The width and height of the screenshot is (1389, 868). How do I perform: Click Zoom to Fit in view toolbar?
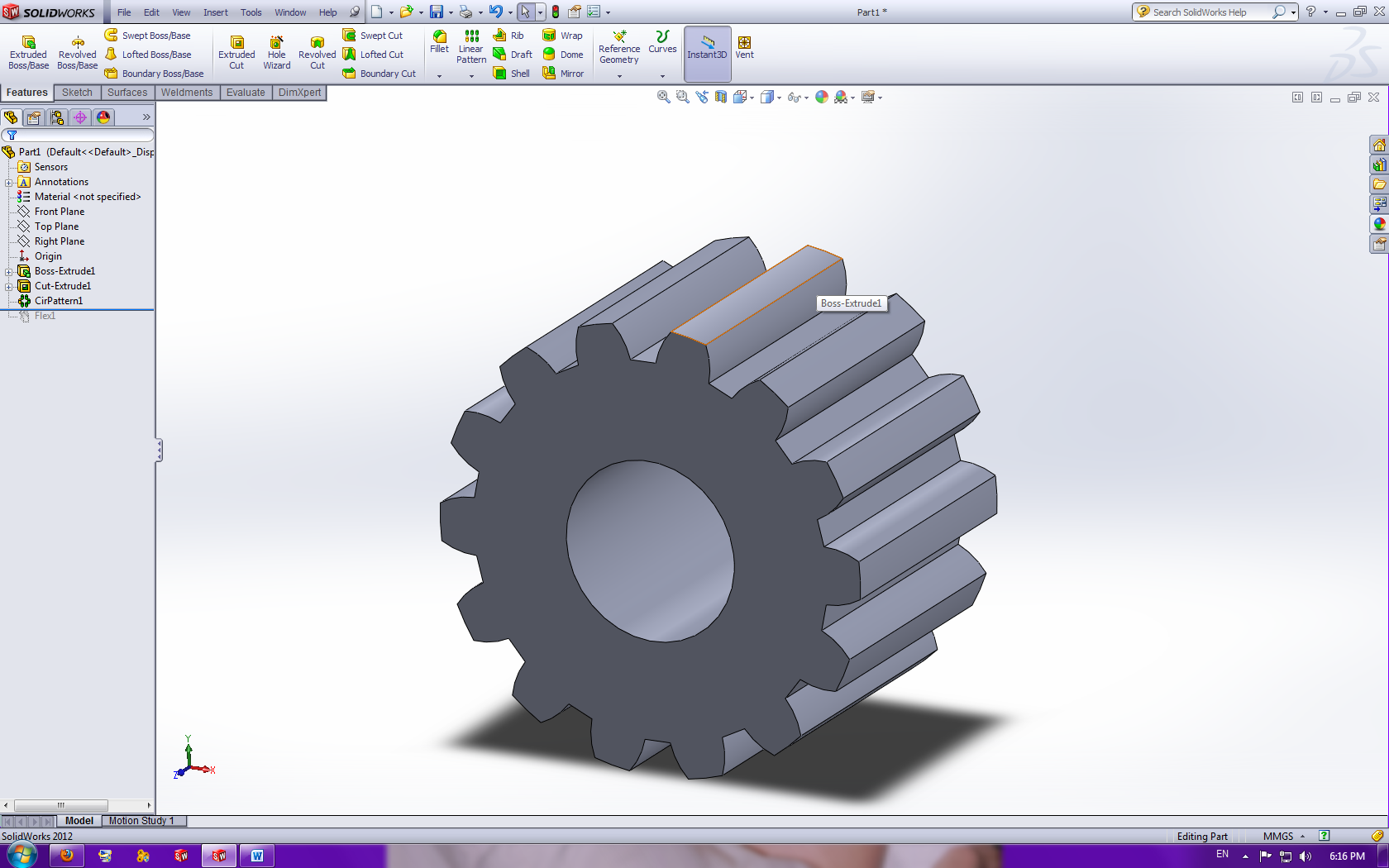click(x=663, y=98)
